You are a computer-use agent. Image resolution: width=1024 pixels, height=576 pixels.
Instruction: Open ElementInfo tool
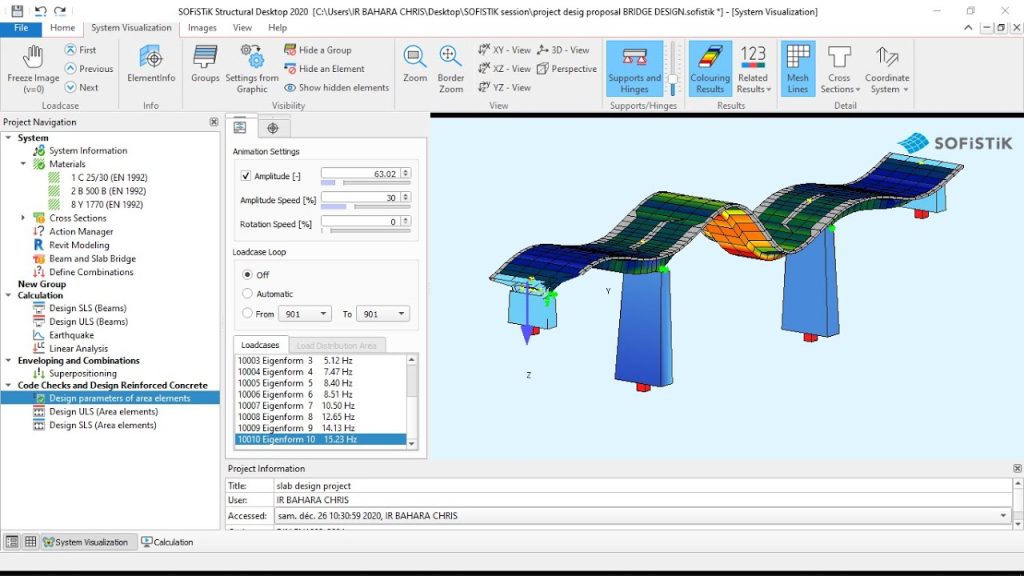[152, 64]
